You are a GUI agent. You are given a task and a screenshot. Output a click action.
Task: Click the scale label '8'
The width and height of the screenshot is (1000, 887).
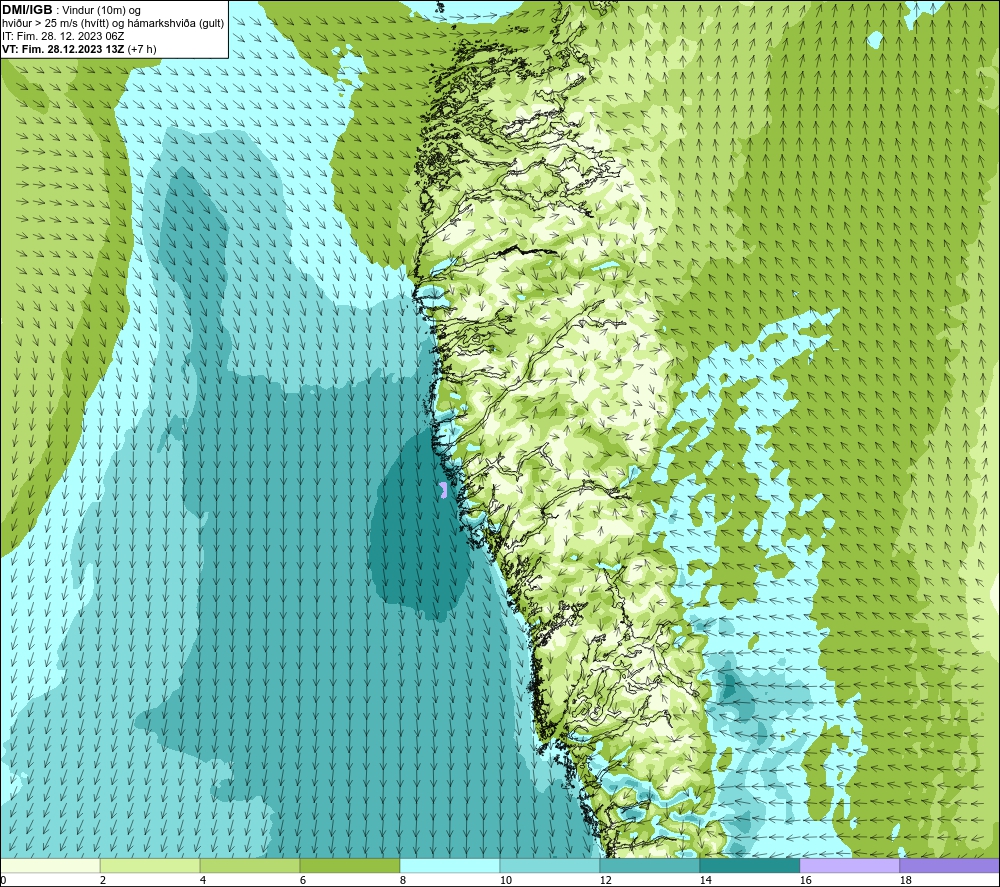tap(403, 881)
